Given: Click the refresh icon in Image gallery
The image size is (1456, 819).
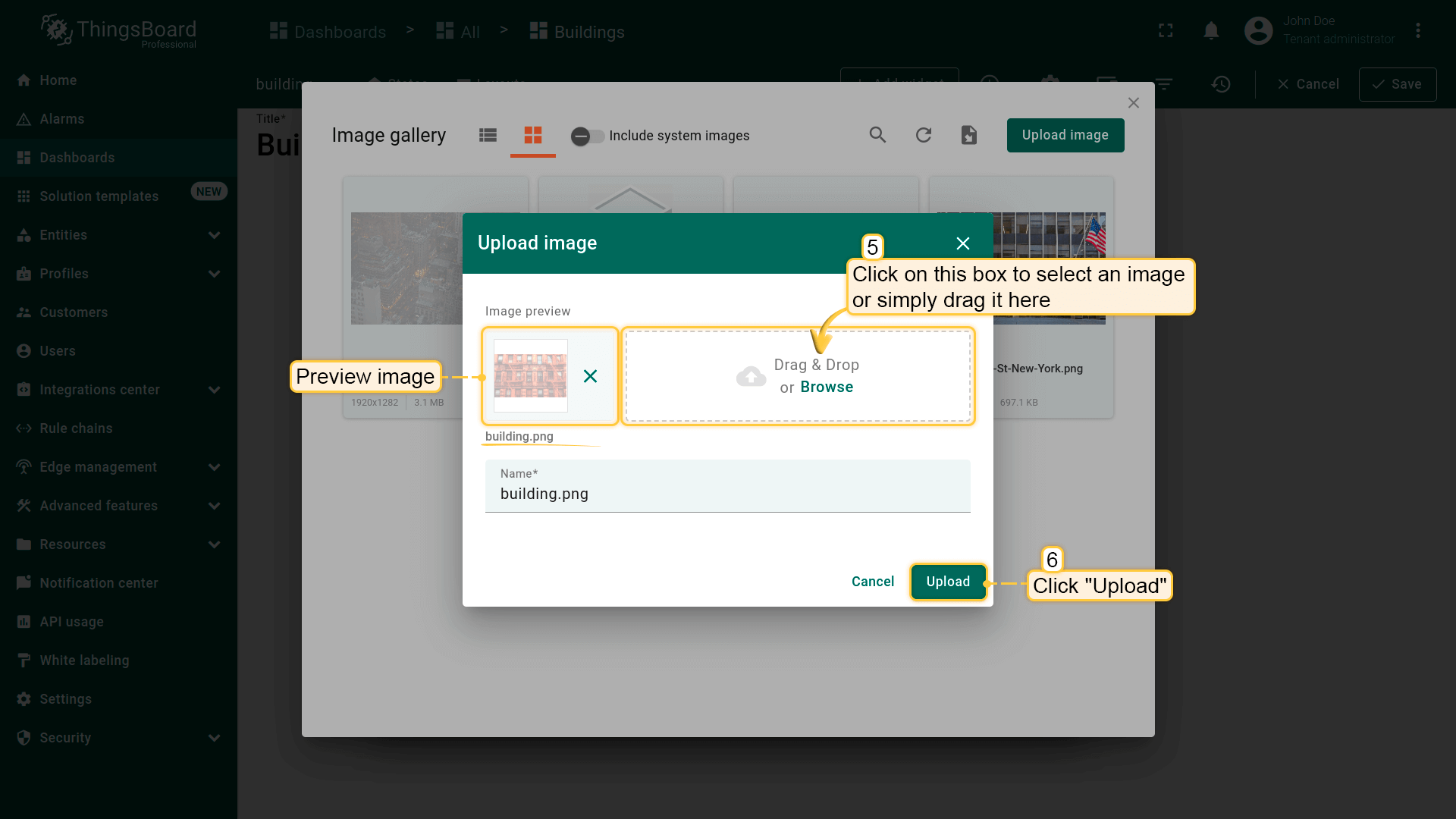Looking at the screenshot, I should pos(923,135).
